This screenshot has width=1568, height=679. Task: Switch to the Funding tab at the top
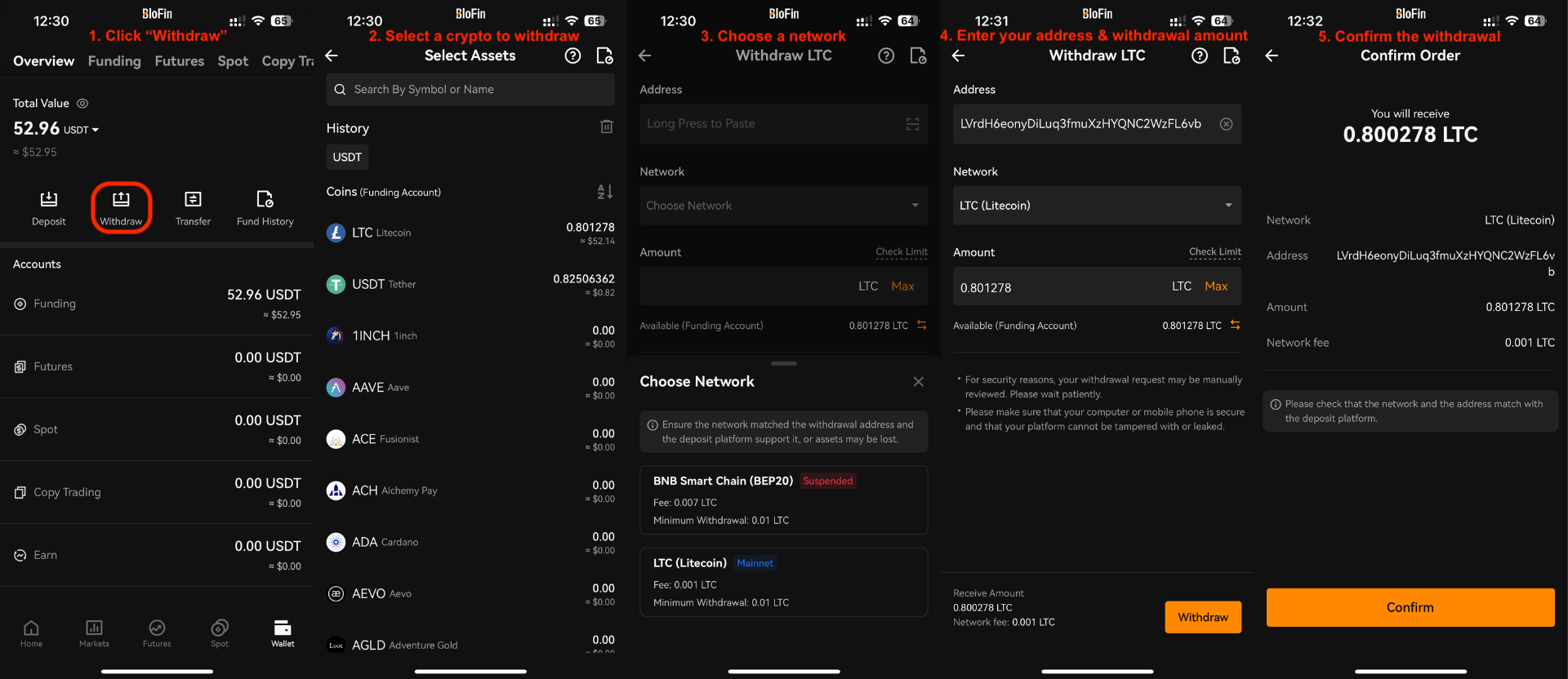click(114, 61)
